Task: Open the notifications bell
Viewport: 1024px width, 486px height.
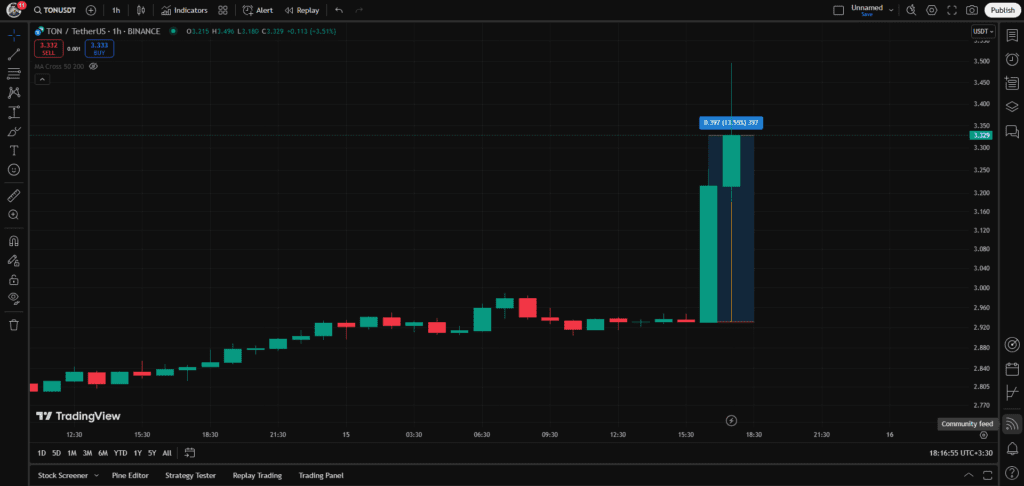Action: [x=1012, y=449]
